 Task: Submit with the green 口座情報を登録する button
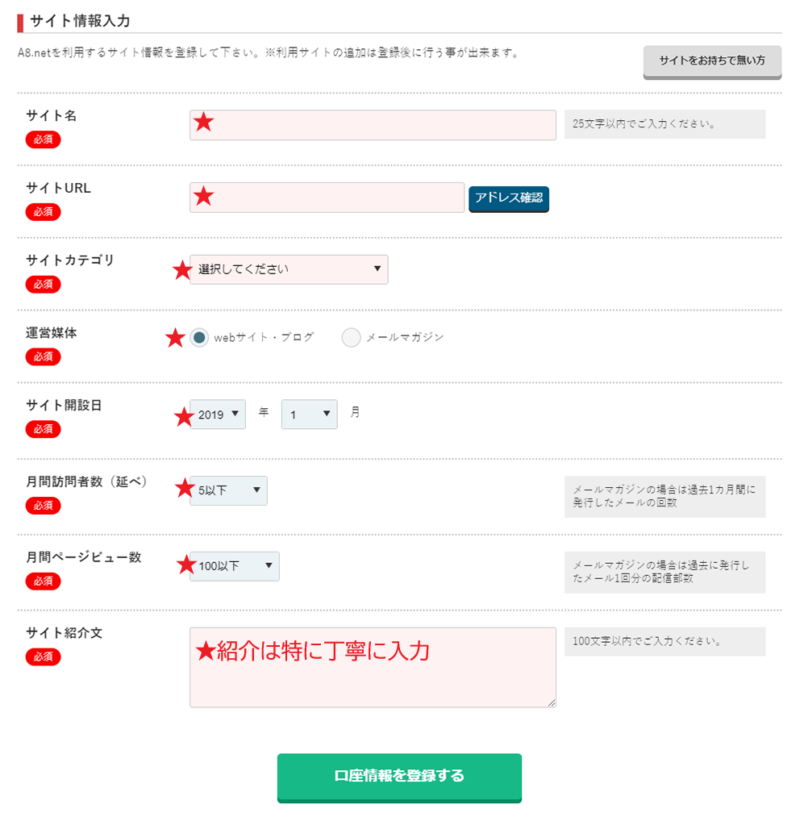[399, 777]
